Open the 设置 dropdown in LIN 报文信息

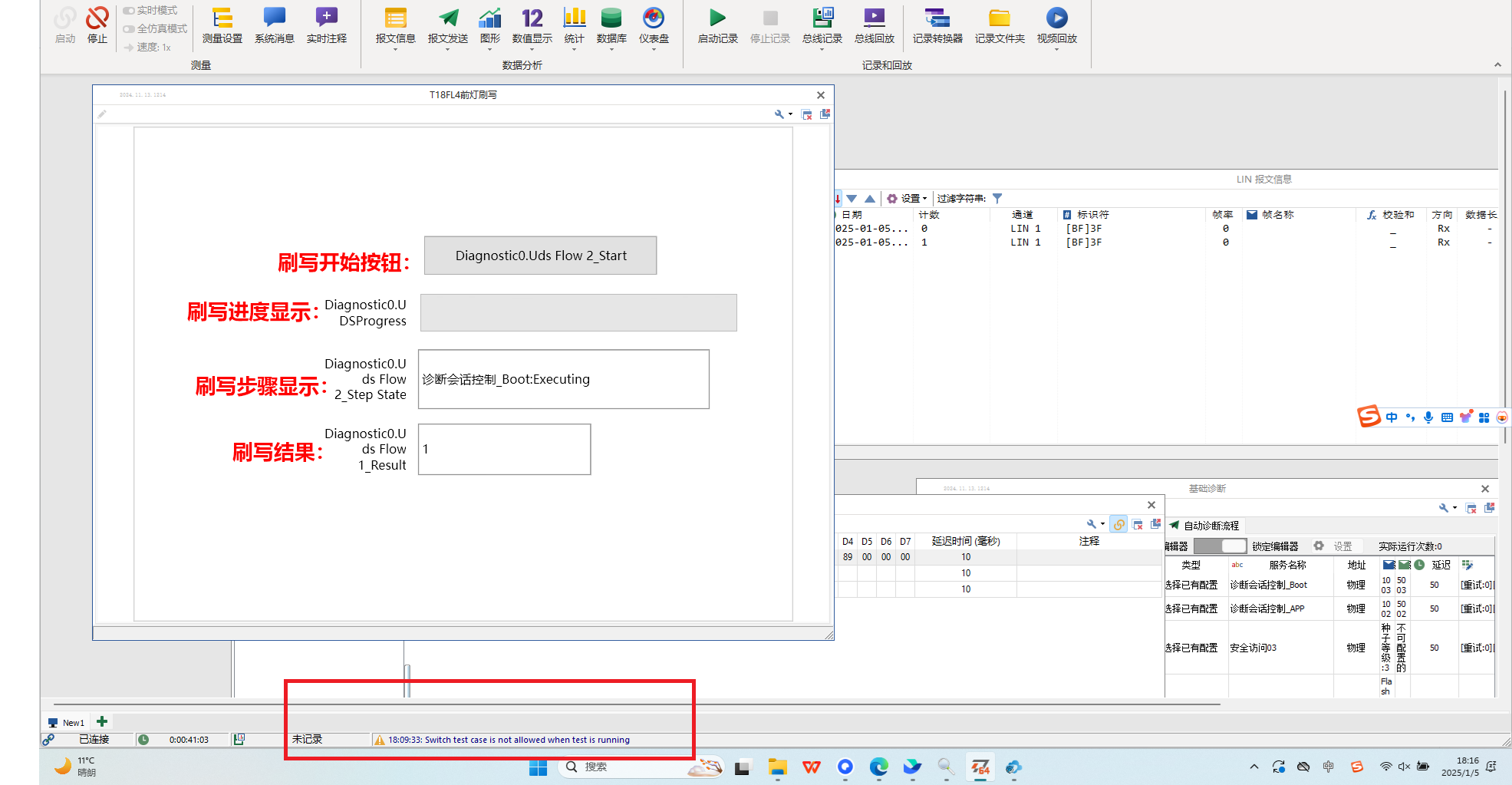908,198
